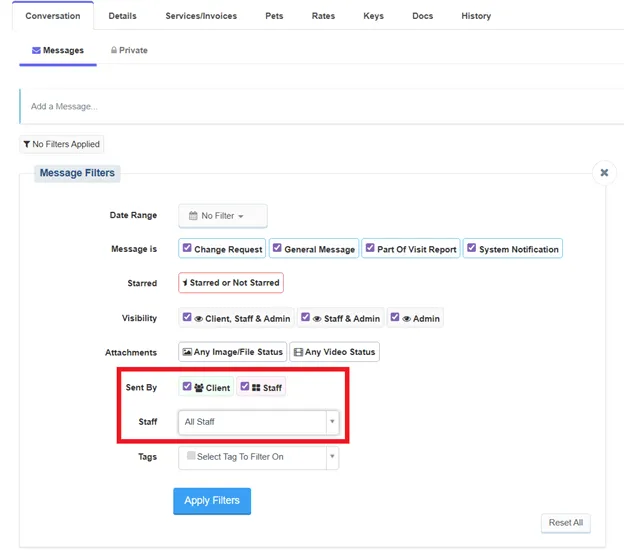Click the image icon in Any Image/File Status

click(x=187, y=352)
